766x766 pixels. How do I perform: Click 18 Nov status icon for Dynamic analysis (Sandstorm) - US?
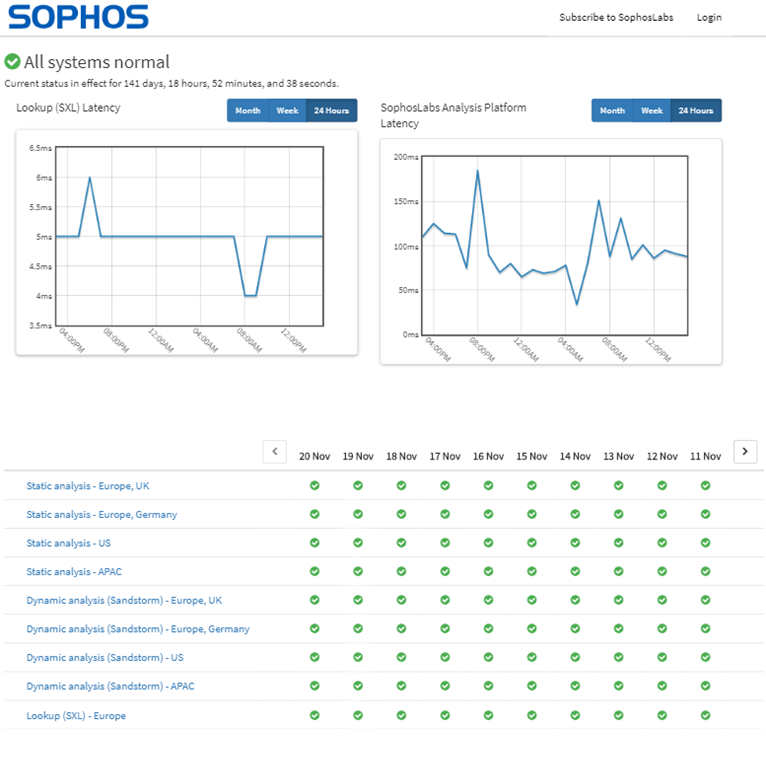pyautogui.click(x=402, y=657)
